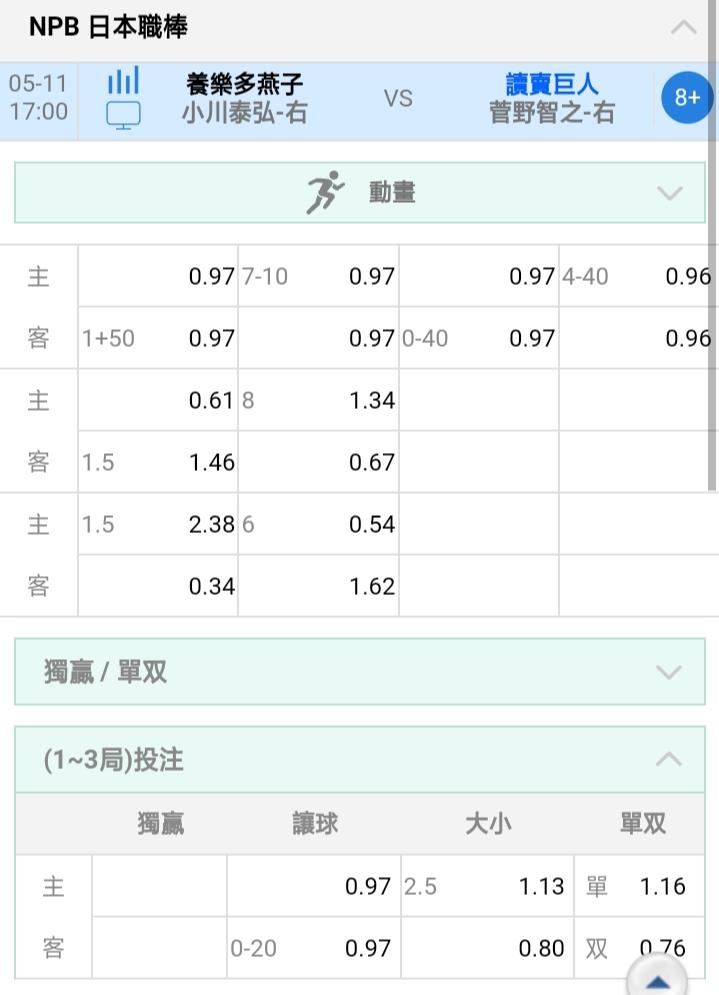
Task: Select the 大小 column header
Action: tap(488, 824)
